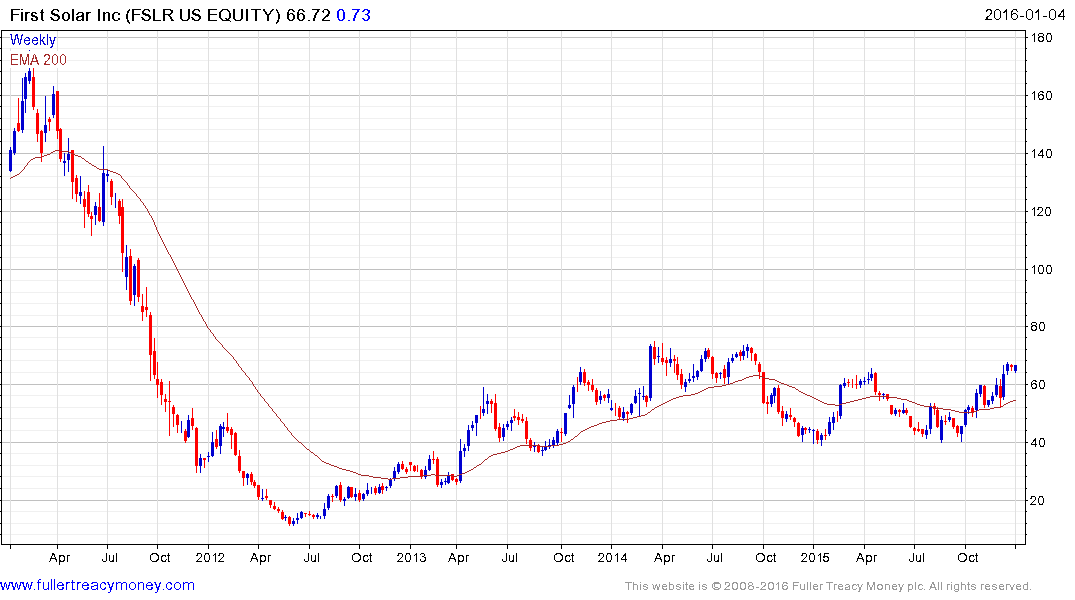Click the EMA 200 indicator label
The height and width of the screenshot is (600, 1075).
pos(38,59)
